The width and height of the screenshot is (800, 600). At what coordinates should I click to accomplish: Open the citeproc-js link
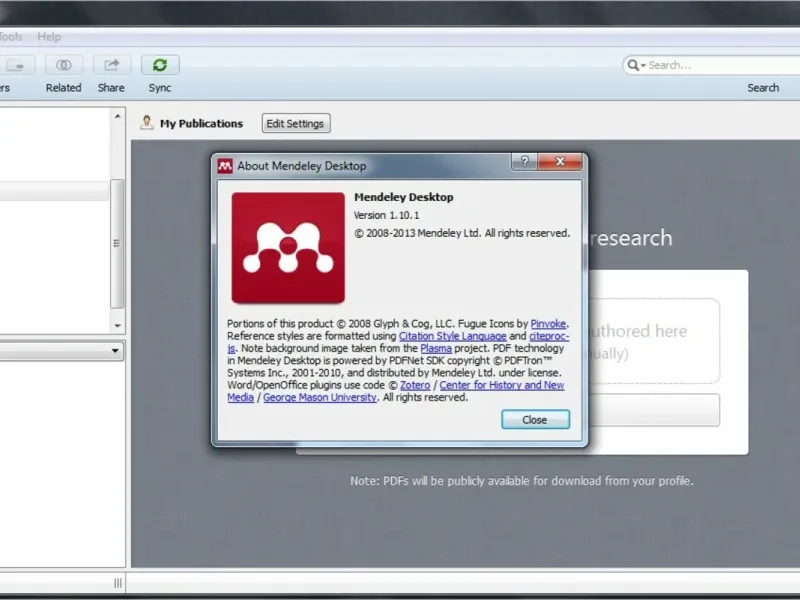549,336
